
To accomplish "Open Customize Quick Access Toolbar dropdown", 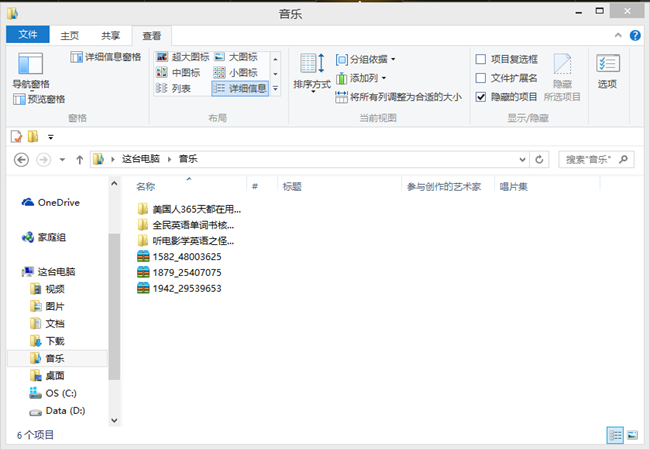I will pyautogui.click(x=51, y=137).
